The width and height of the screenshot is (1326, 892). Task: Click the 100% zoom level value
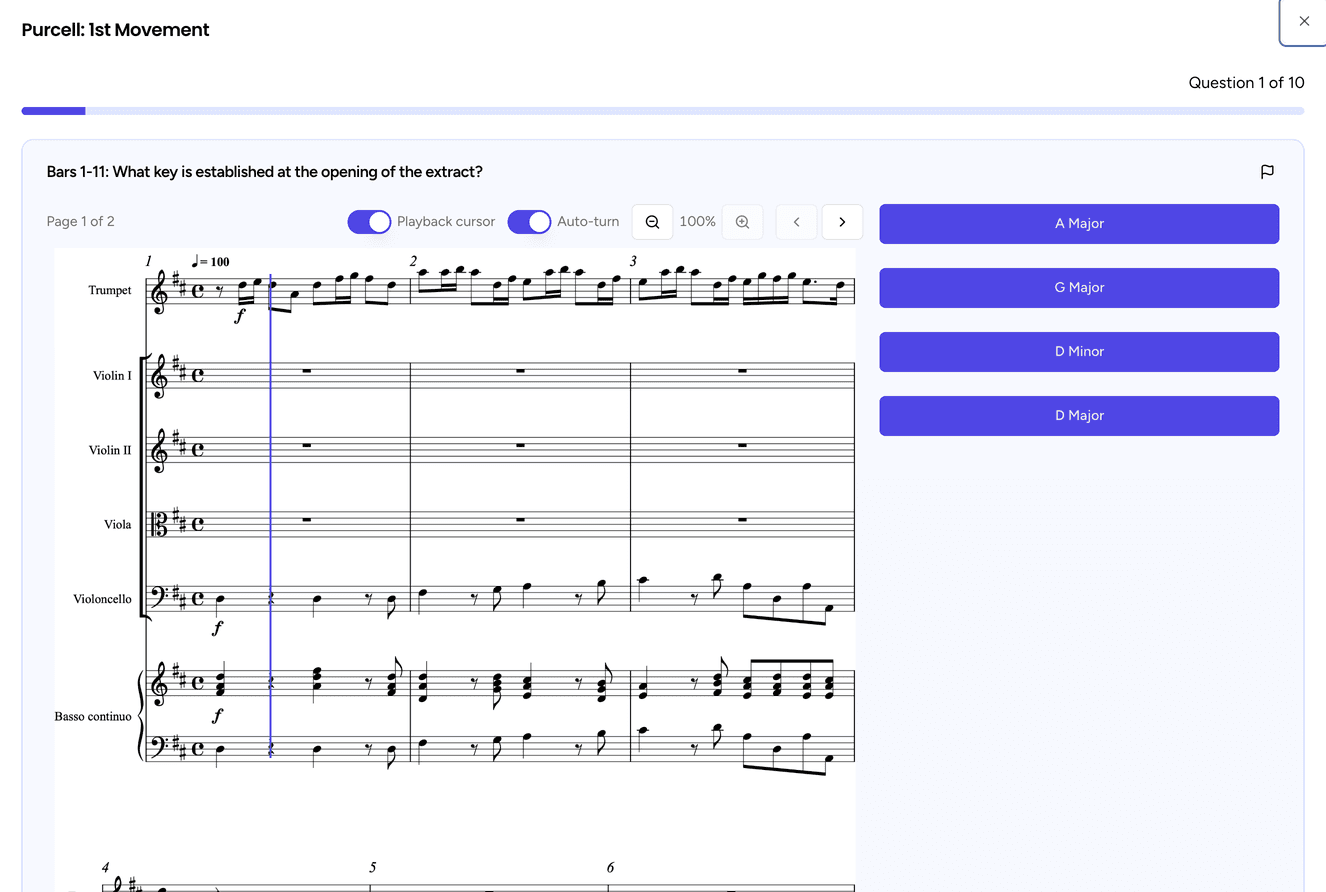[697, 222]
